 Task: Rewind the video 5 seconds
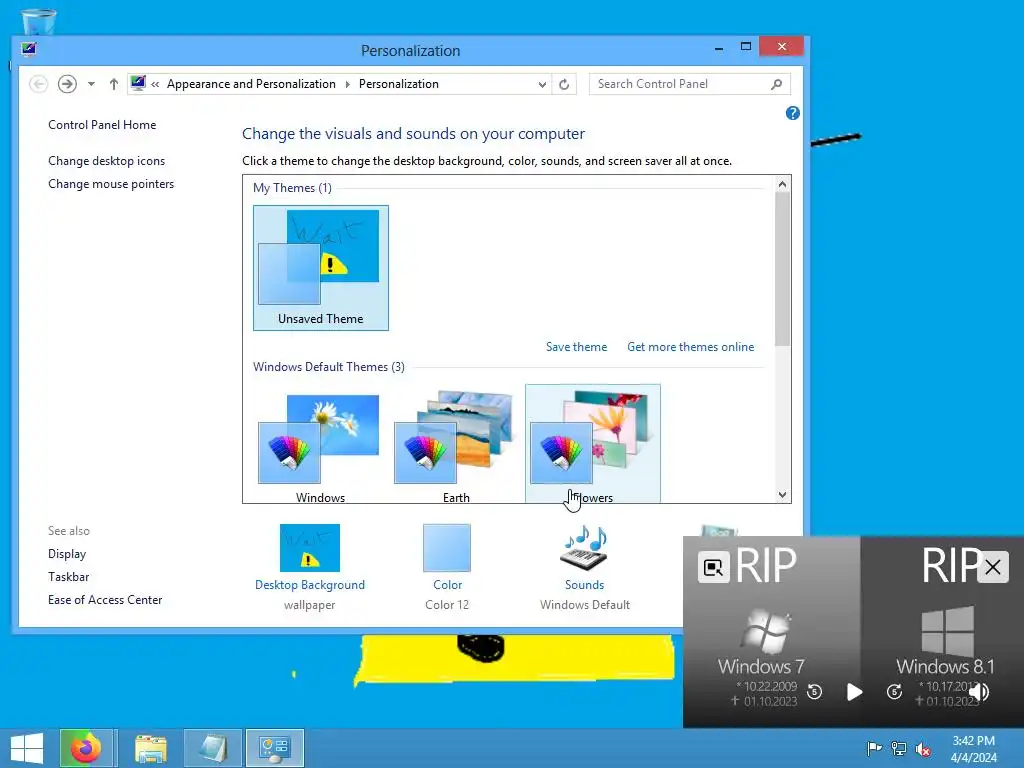(814, 692)
